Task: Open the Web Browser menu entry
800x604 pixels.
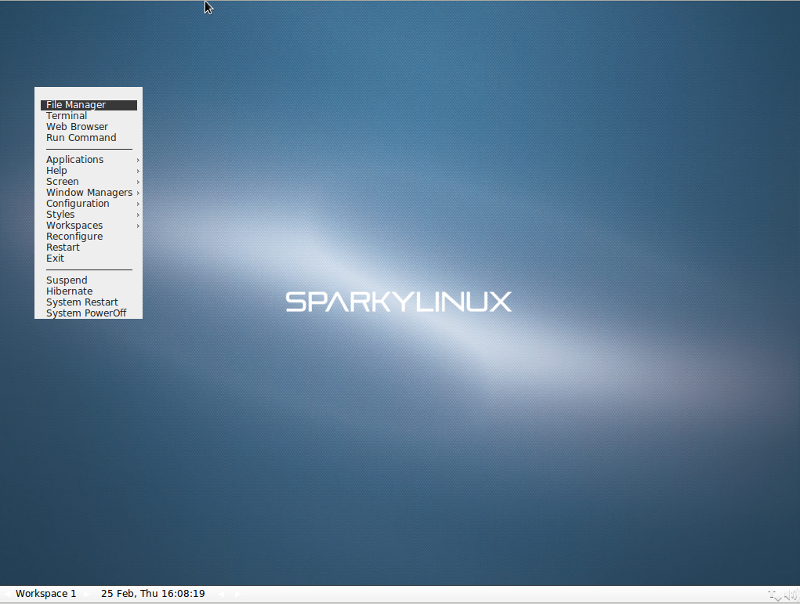Action: coord(89,127)
